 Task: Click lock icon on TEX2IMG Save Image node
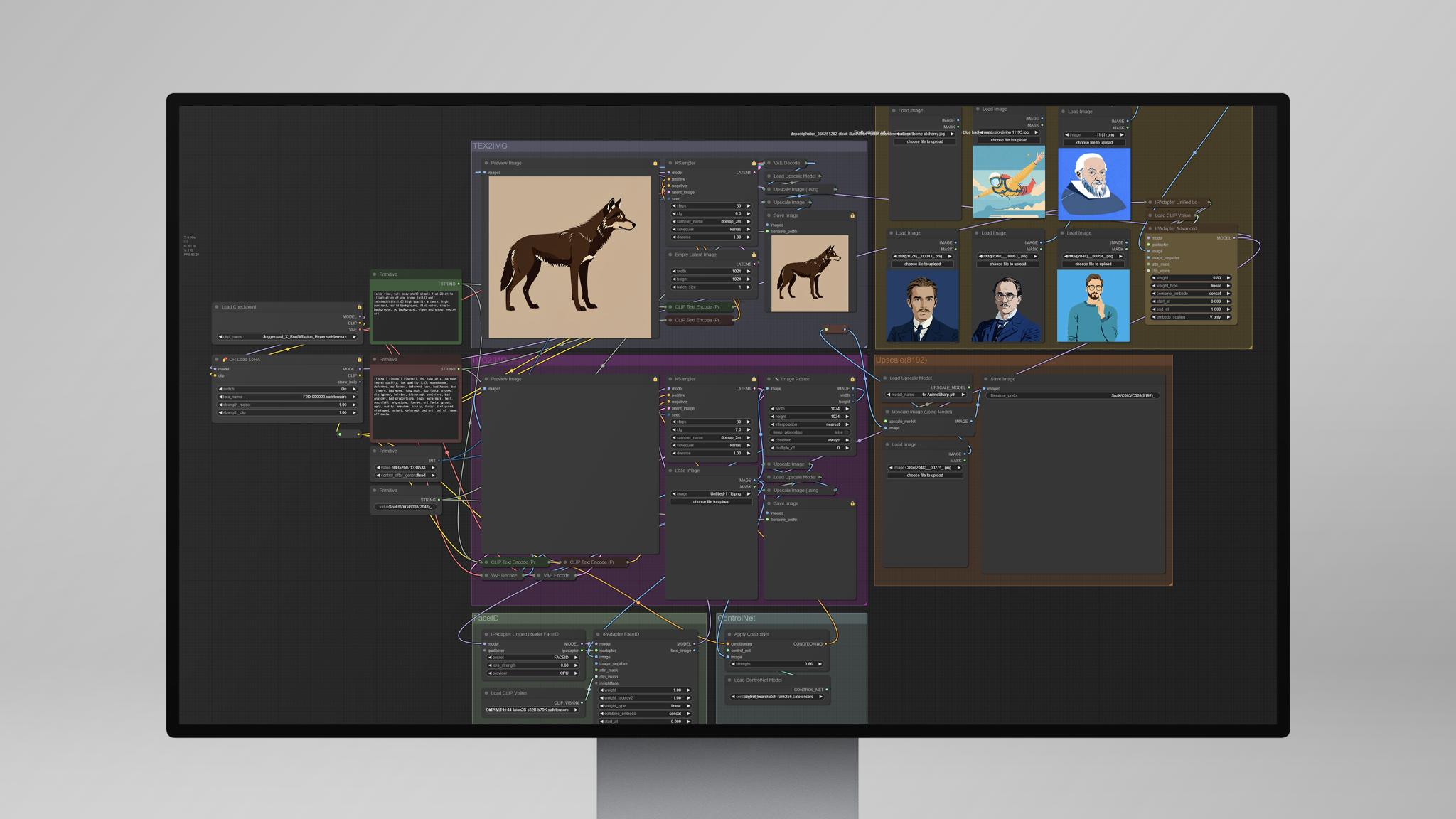pyautogui.click(x=852, y=215)
